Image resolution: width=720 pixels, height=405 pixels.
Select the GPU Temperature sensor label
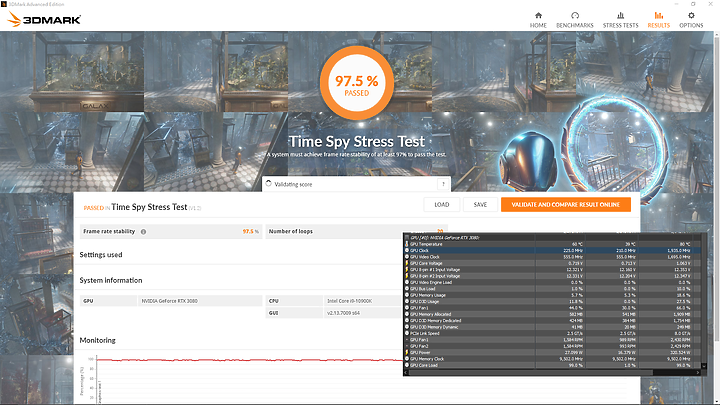[x=426, y=244]
